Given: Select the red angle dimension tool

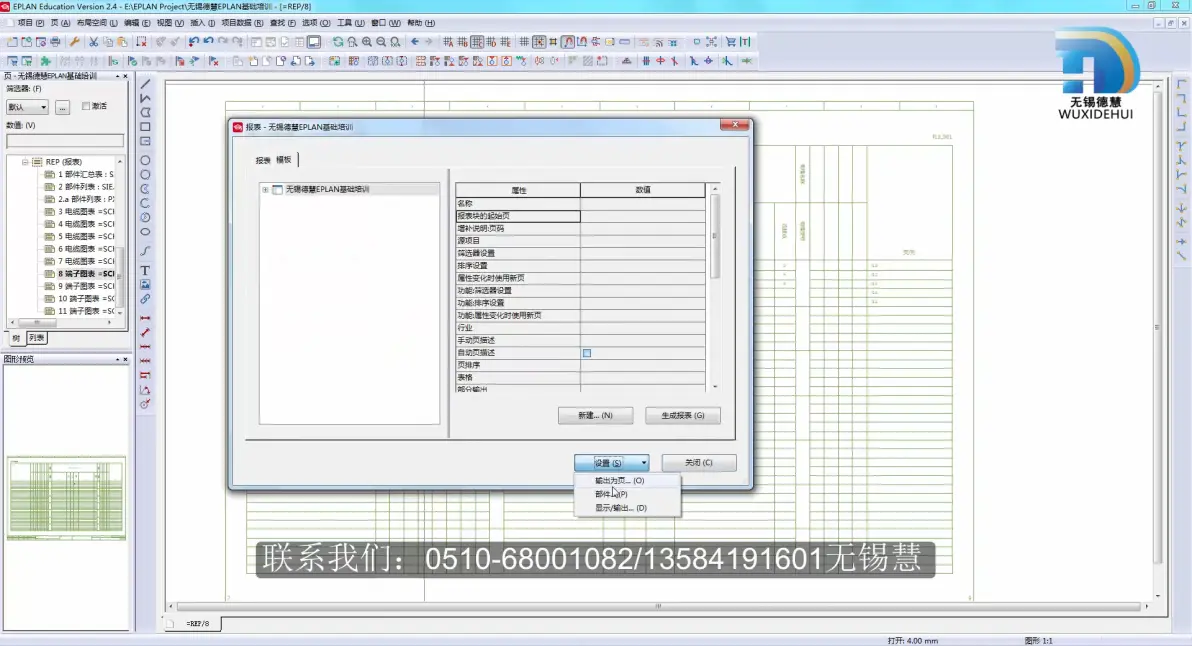Looking at the screenshot, I should pos(145,390).
